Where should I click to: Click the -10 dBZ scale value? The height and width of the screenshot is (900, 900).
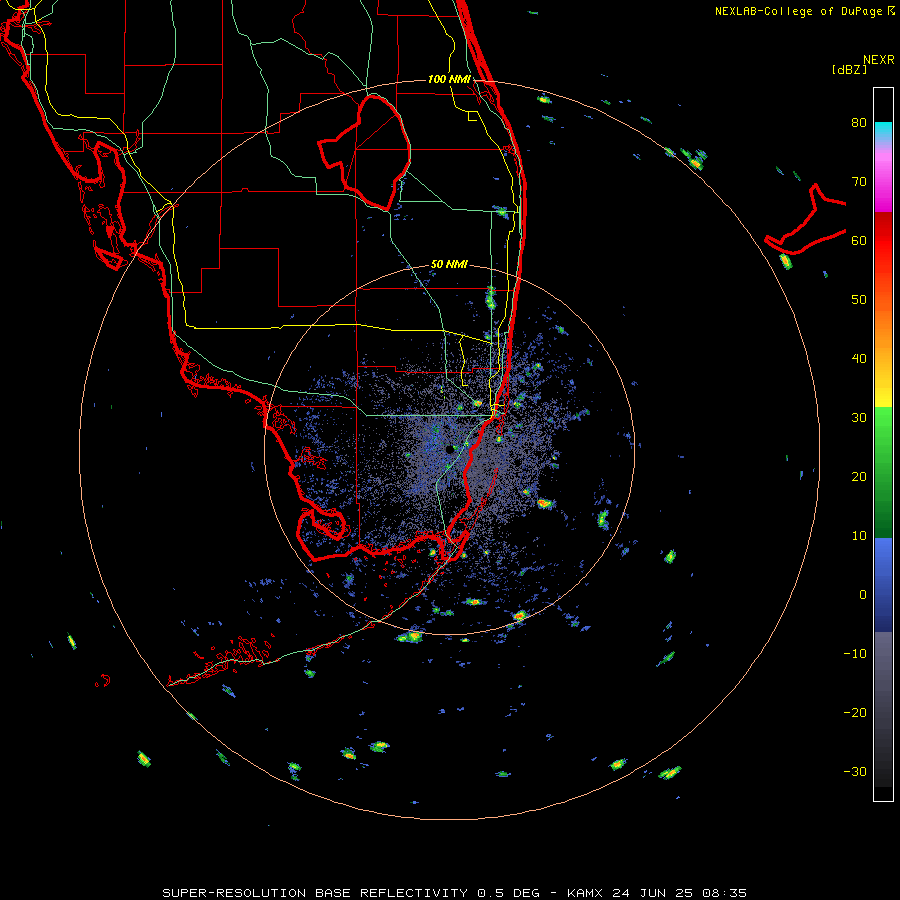855,654
